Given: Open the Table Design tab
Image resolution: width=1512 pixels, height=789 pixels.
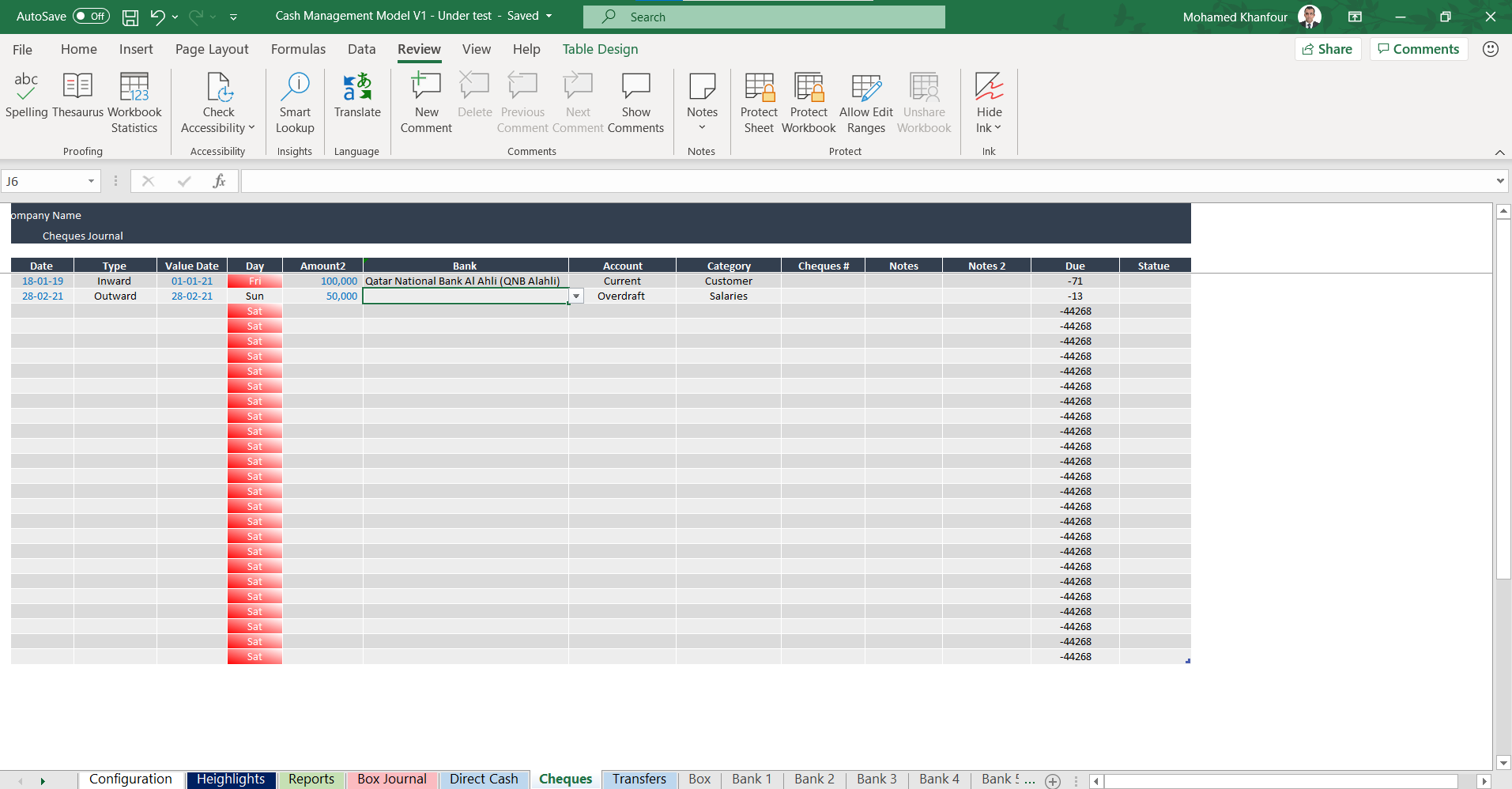Looking at the screenshot, I should pyautogui.click(x=600, y=49).
